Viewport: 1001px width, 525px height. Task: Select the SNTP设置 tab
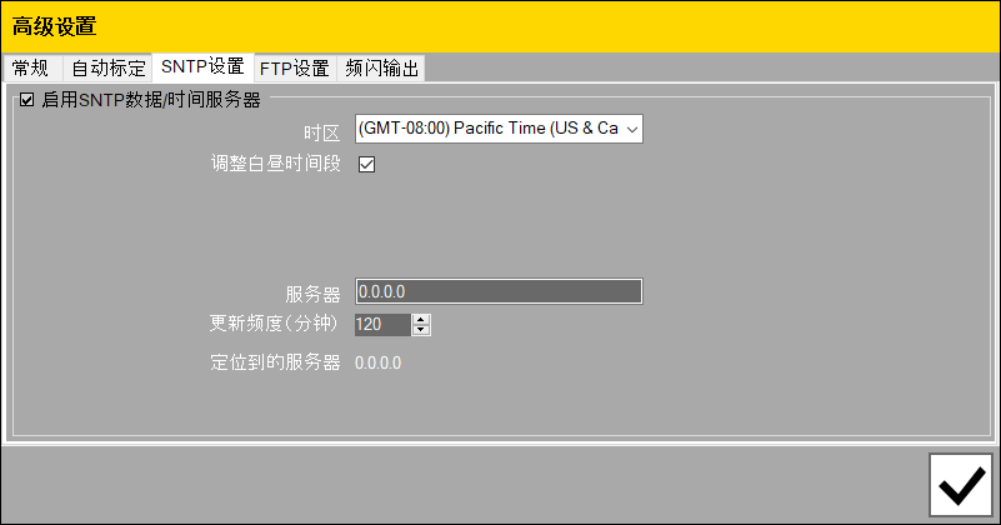202,67
